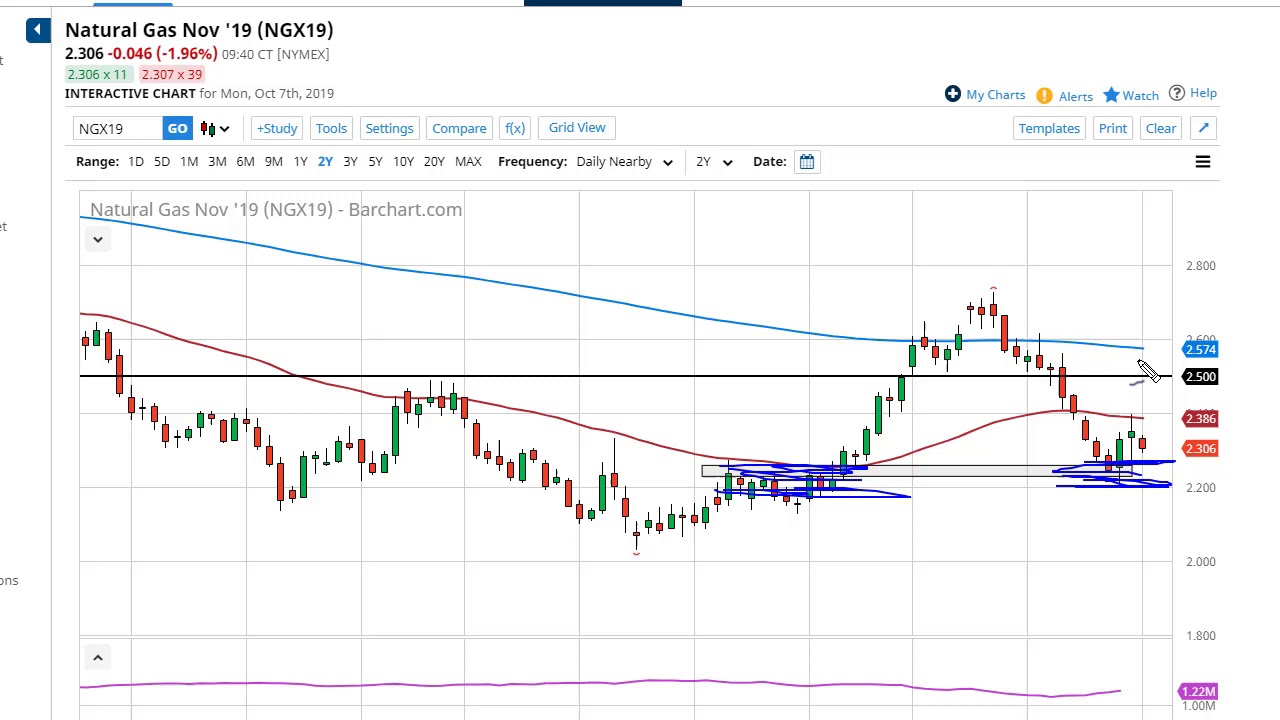Click the GO button
The height and width of the screenshot is (720, 1280).
(x=177, y=128)
